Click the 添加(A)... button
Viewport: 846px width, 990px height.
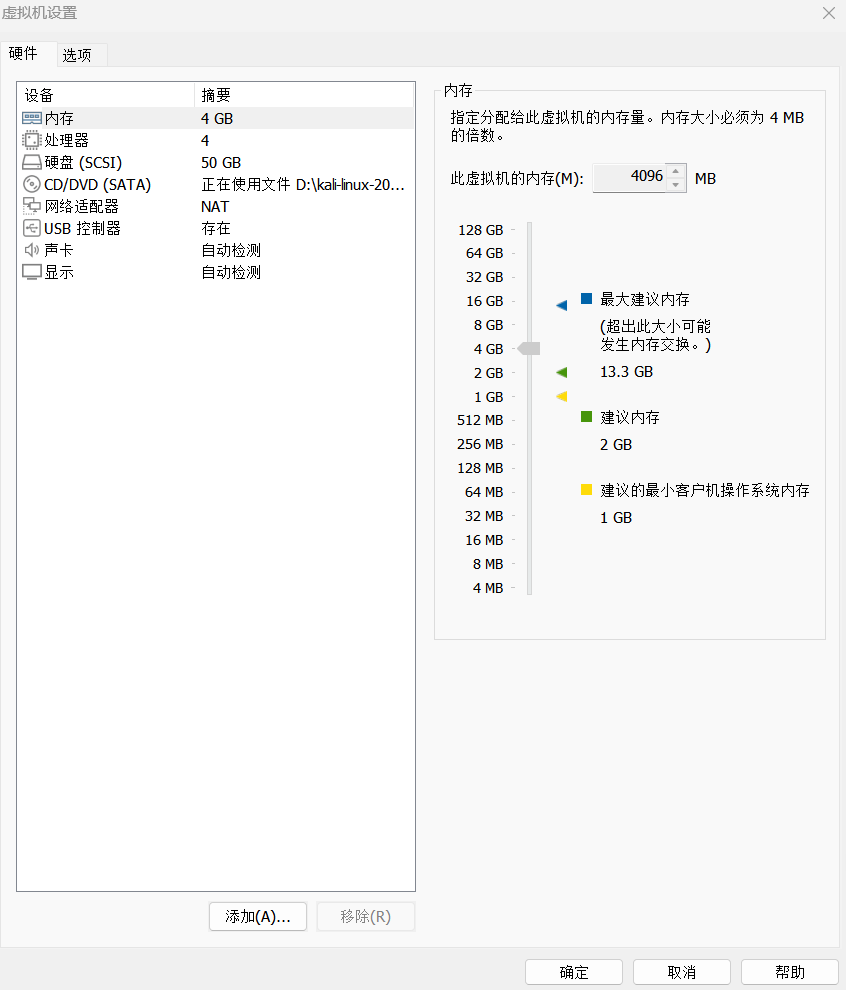click(258, 916)
